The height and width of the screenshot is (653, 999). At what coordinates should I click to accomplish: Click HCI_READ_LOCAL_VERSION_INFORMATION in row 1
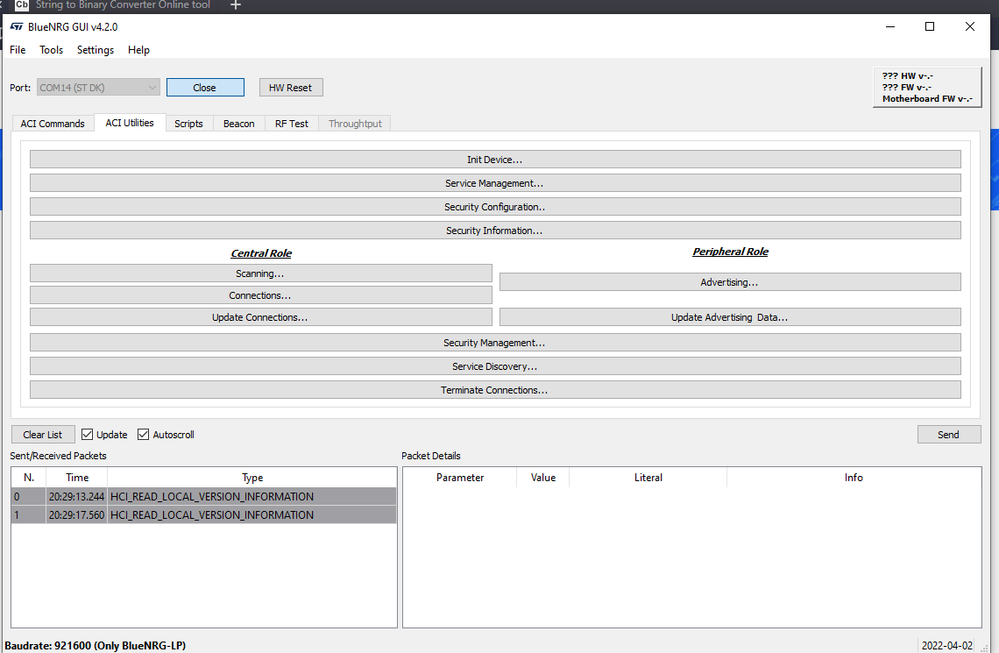click(x=212, y=515)
